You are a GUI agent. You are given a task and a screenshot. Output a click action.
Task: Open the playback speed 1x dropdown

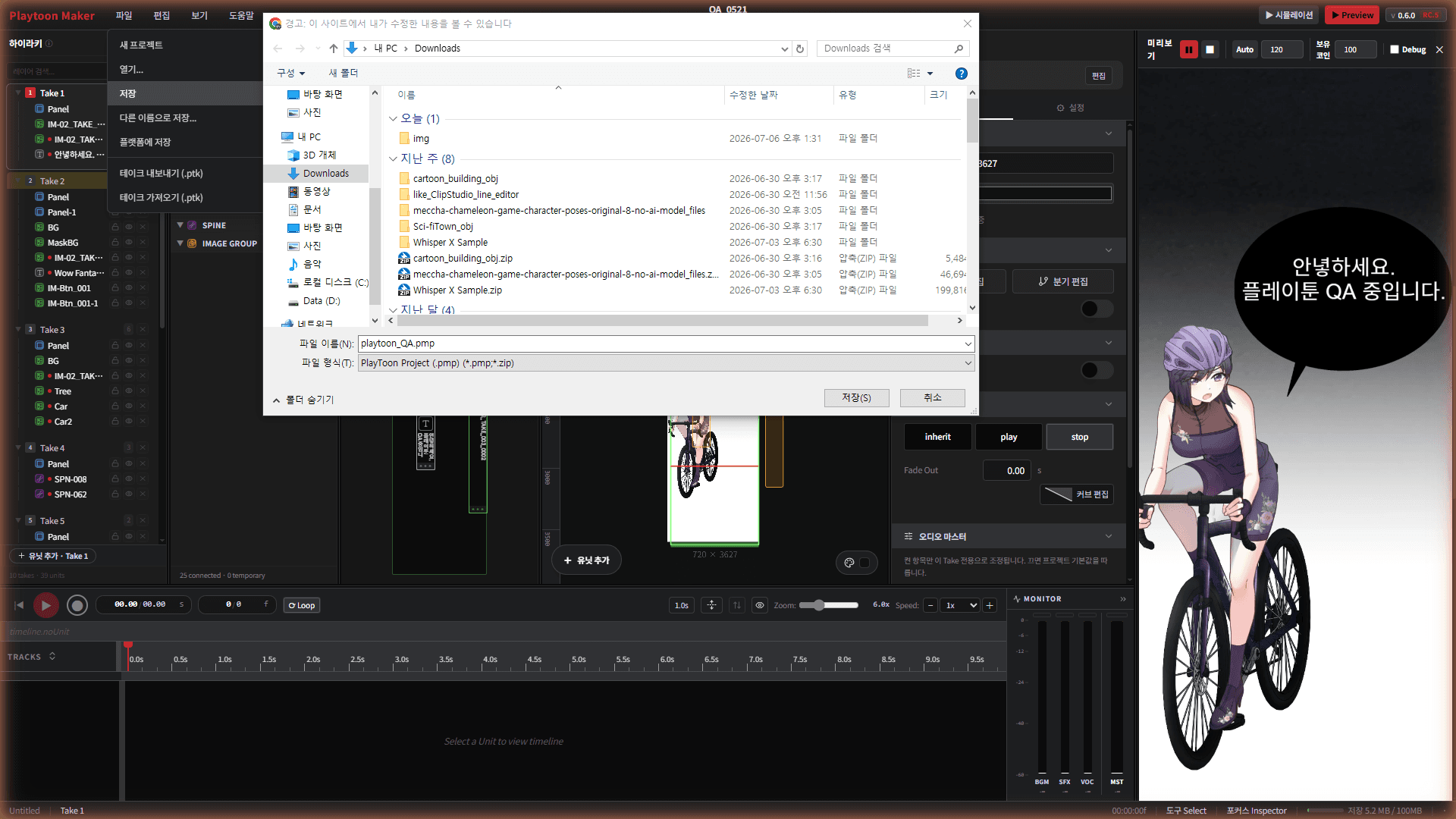point(959,605)
